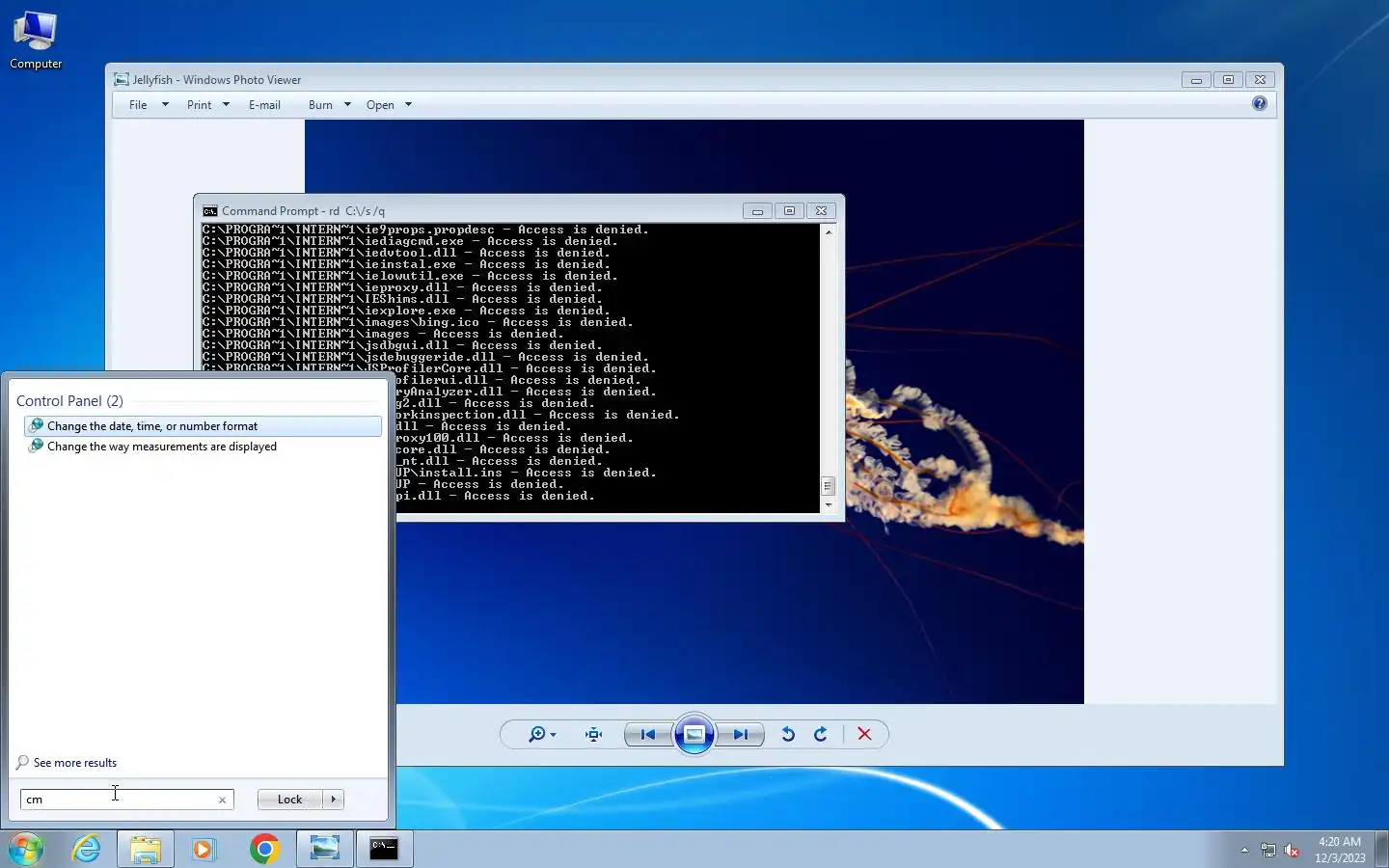
Task: Go to the next photo
Action: 740,735
